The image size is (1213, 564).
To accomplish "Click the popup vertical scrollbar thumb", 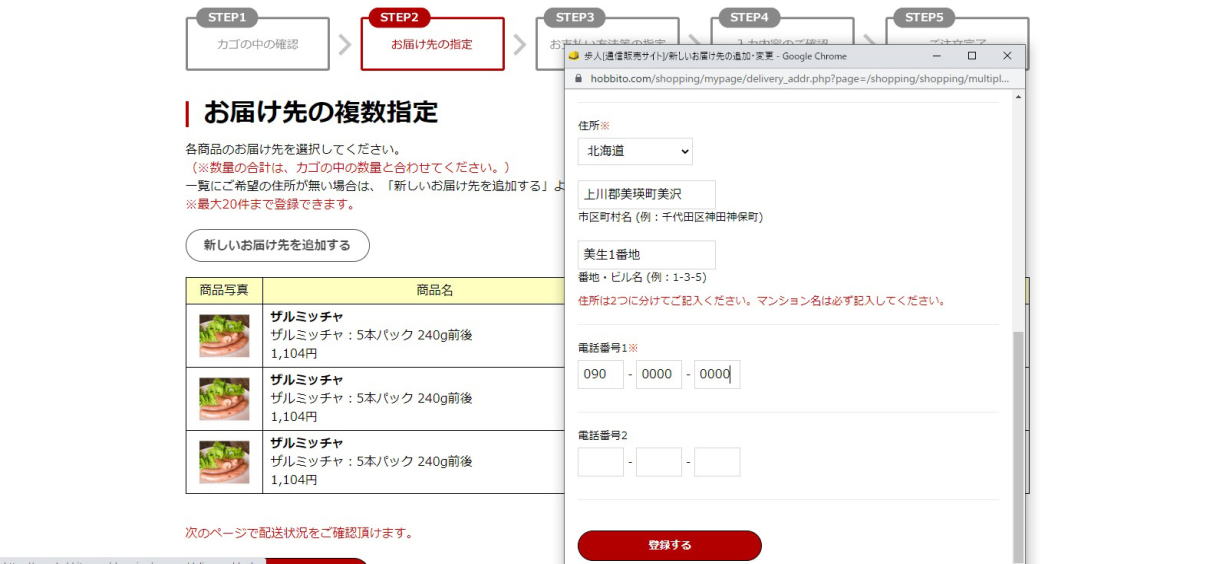I will pyautogui.click(x=1019, y=448).
